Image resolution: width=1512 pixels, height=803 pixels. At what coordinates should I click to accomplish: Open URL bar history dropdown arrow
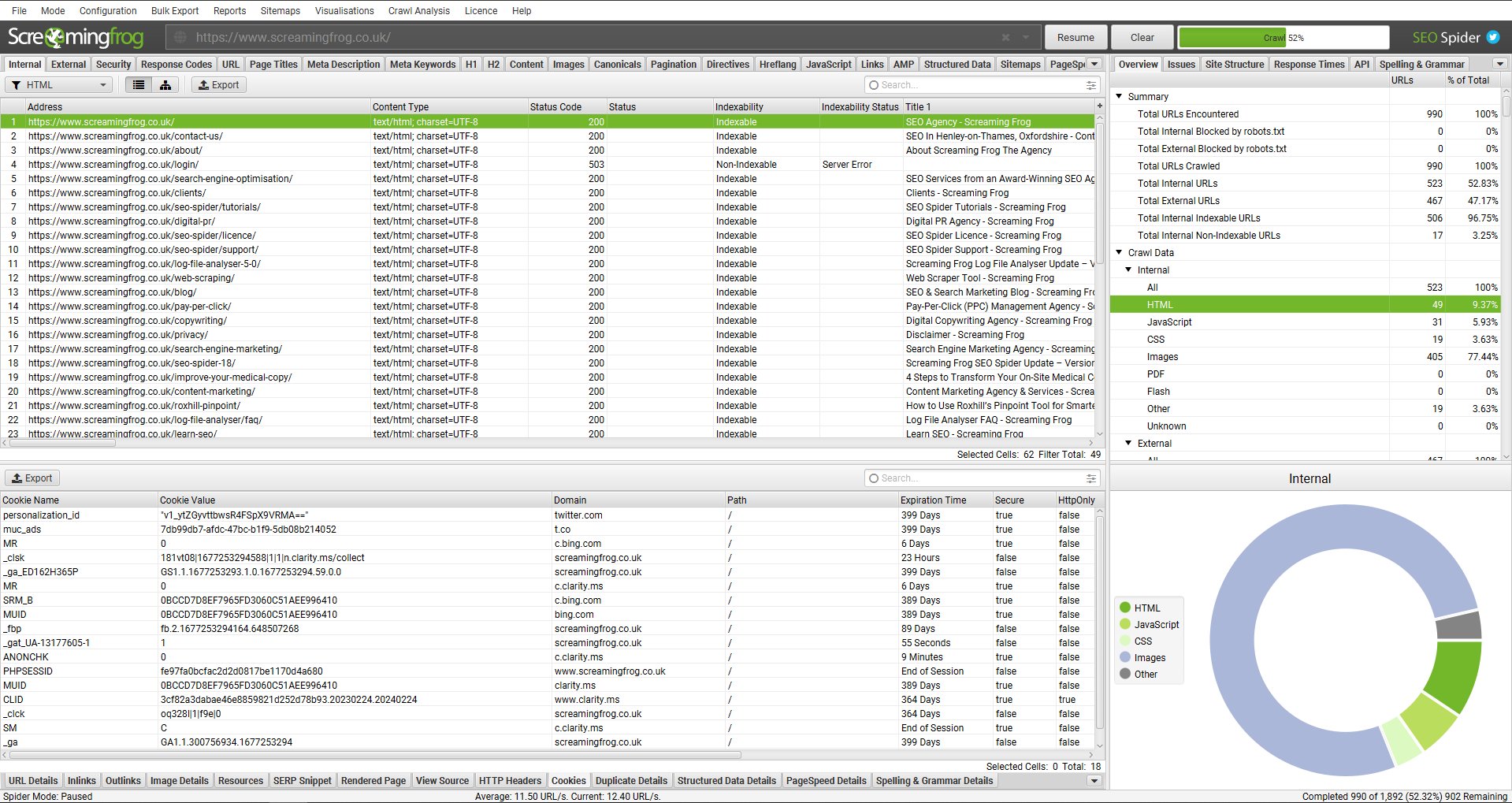click(1026, 37)
